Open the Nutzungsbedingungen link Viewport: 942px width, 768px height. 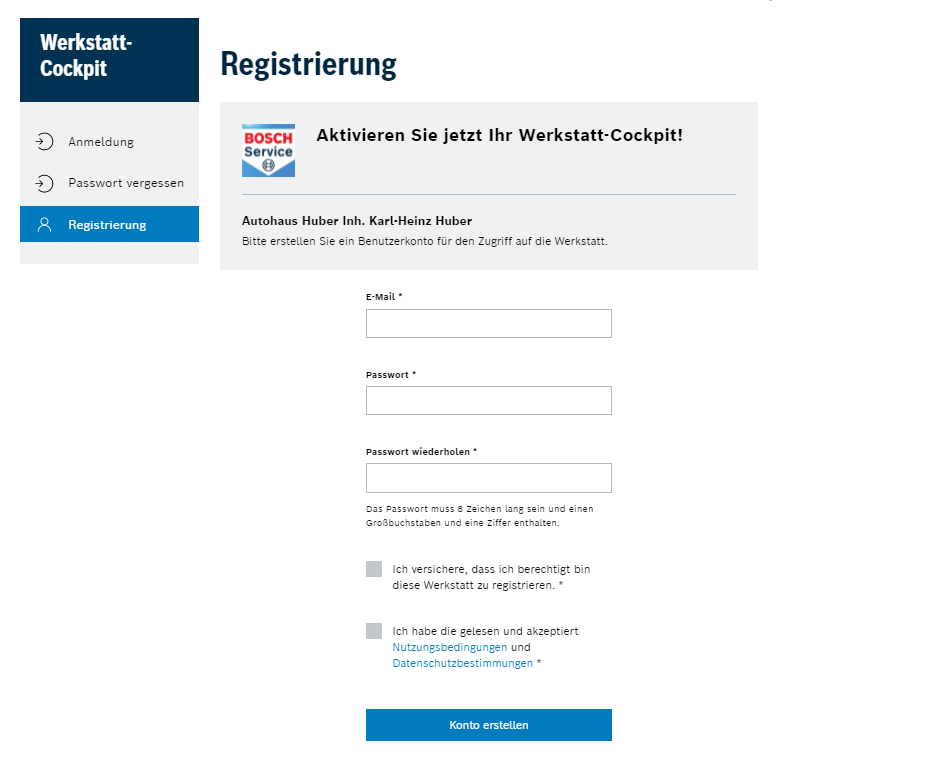[449, 647]
